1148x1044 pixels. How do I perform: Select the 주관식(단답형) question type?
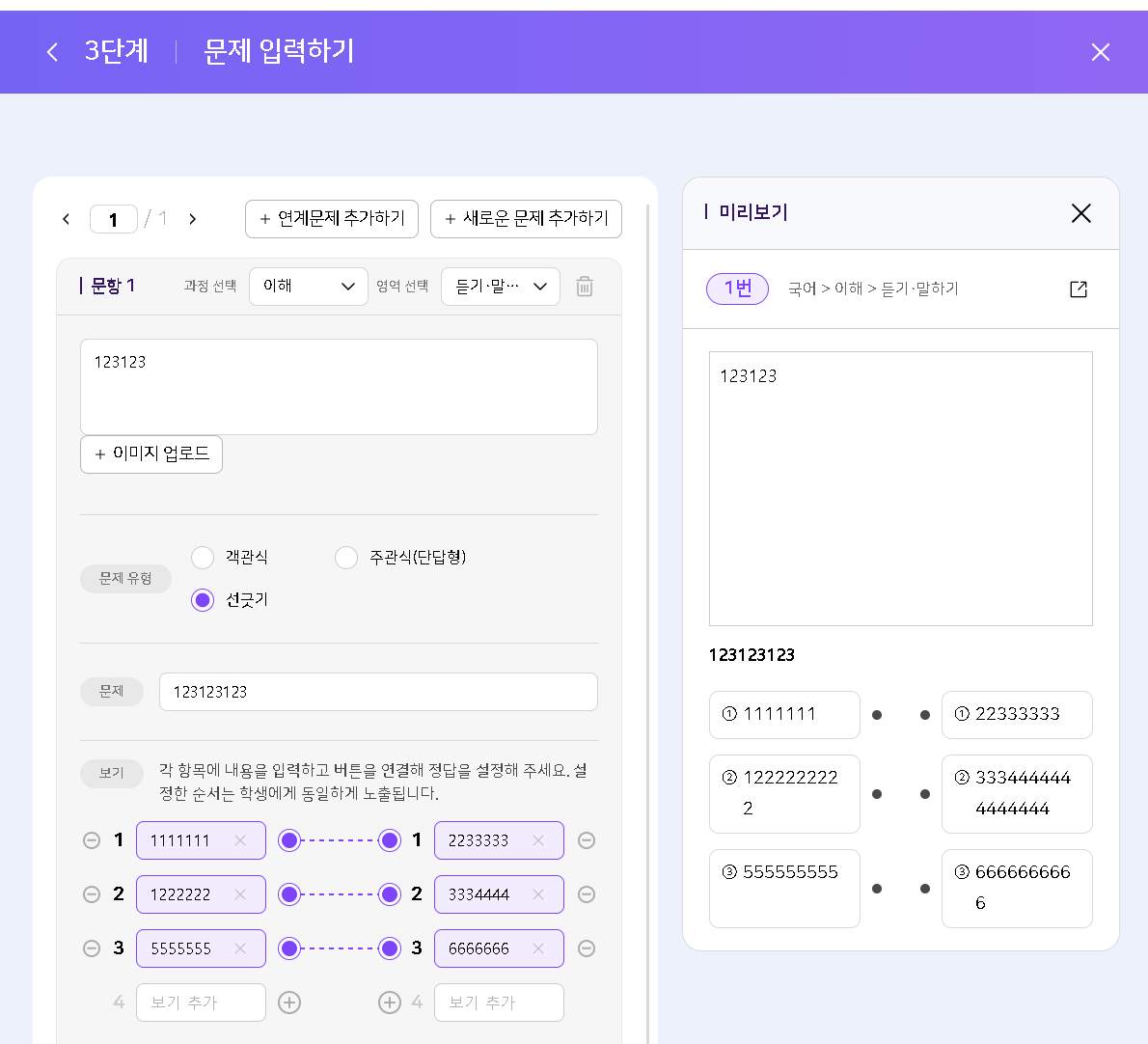coord(346,558)
